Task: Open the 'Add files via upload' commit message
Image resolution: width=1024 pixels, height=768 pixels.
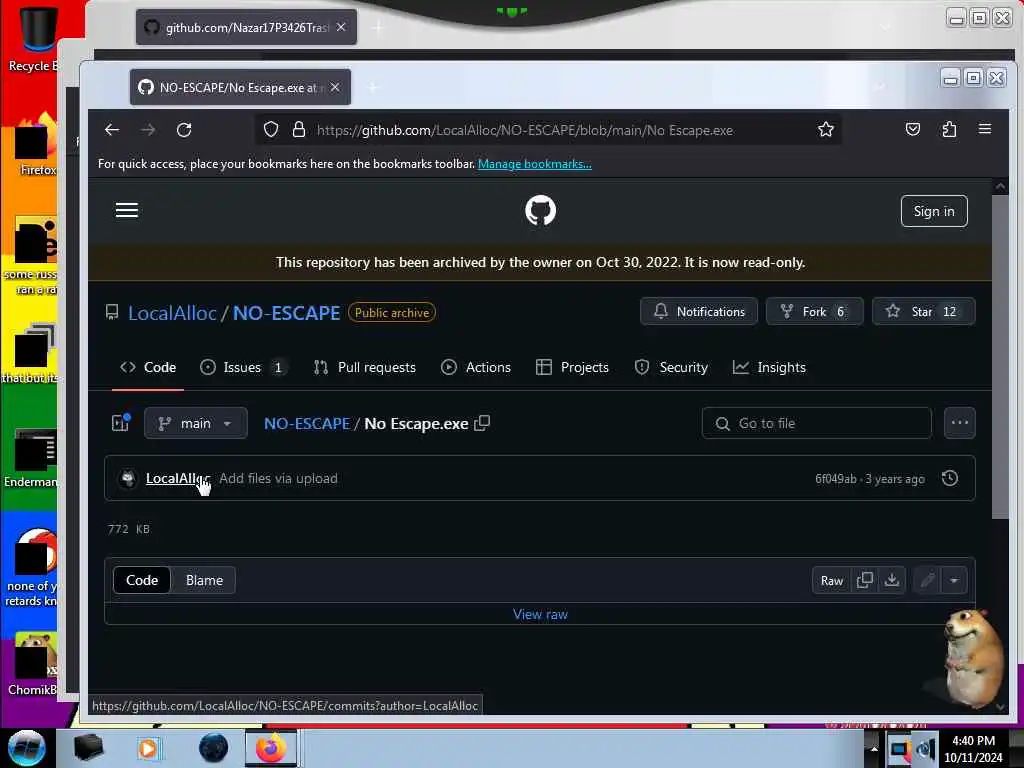Action: [278, 478]
